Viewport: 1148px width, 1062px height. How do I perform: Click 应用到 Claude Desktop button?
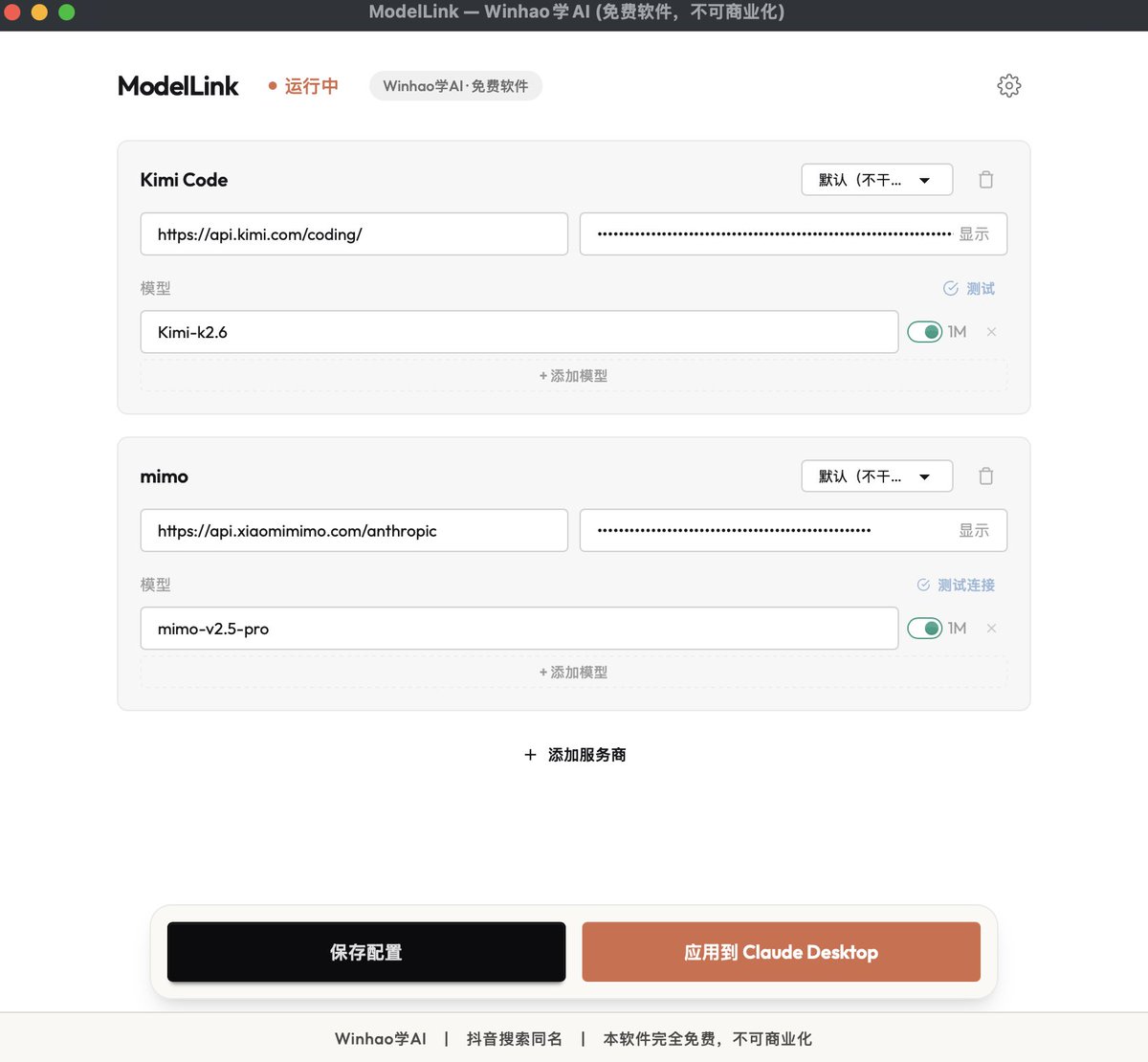[781, 952]
